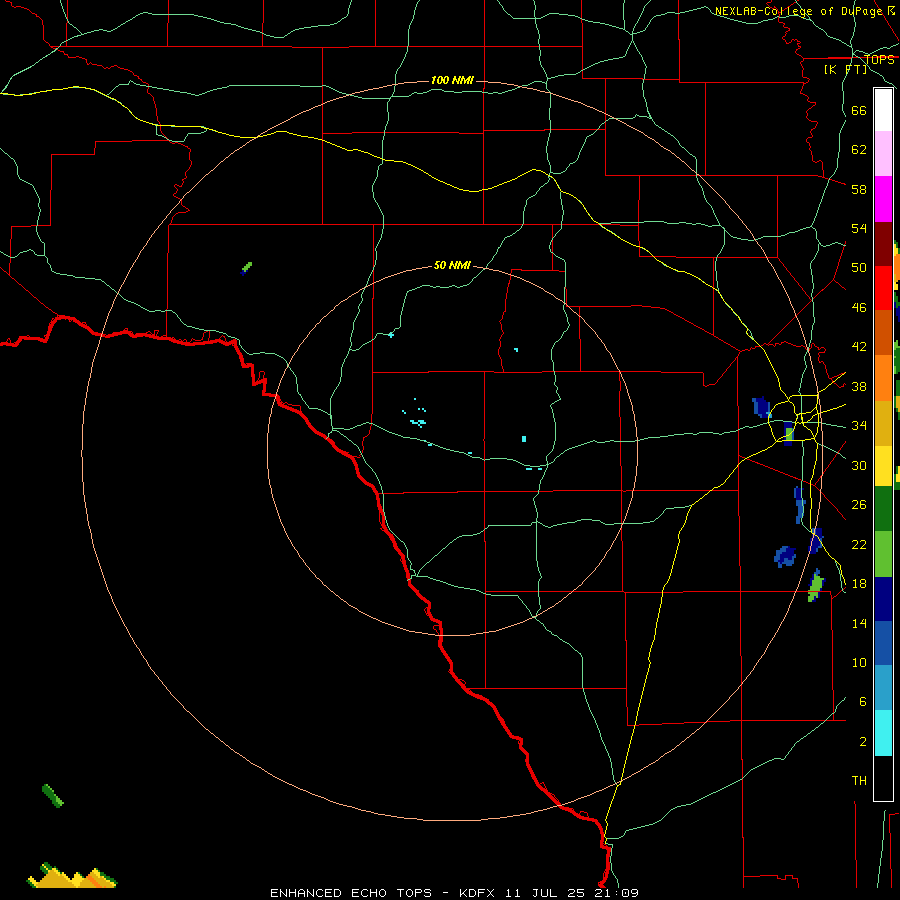Click the legend value "58"

click(859, 189)
